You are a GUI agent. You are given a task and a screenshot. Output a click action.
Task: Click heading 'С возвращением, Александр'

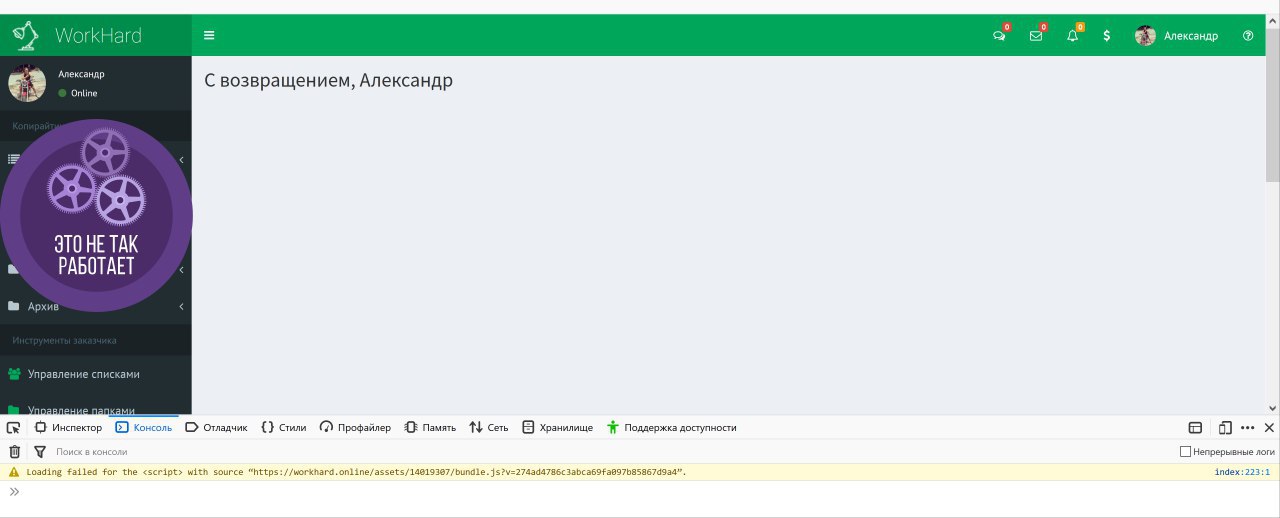click(x=328, y=80)
